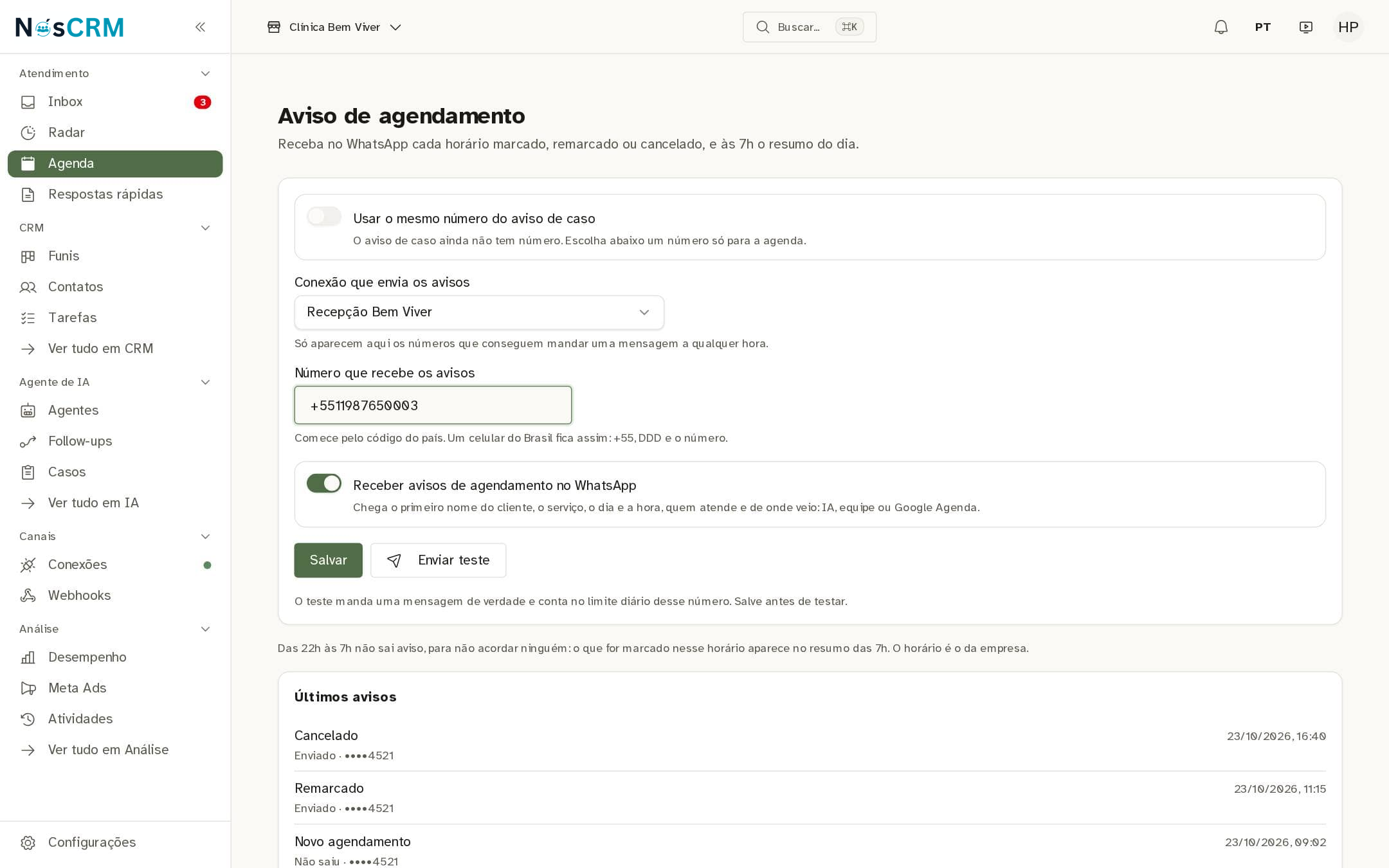
Task: Disable 'Receber avisos de agendamento no WhatsApp' toggle
Action: [324, 484]
